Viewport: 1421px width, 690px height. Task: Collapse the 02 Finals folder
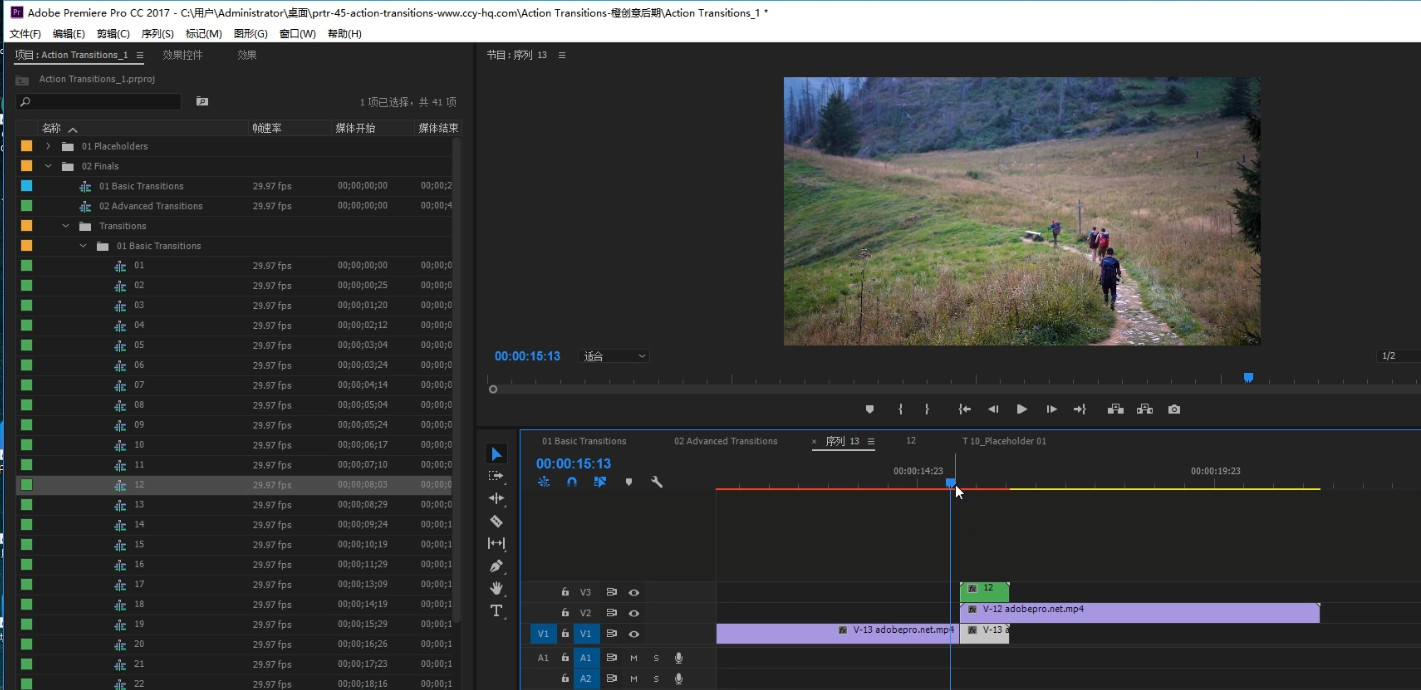pyautogui.click(x=48, y=166)
